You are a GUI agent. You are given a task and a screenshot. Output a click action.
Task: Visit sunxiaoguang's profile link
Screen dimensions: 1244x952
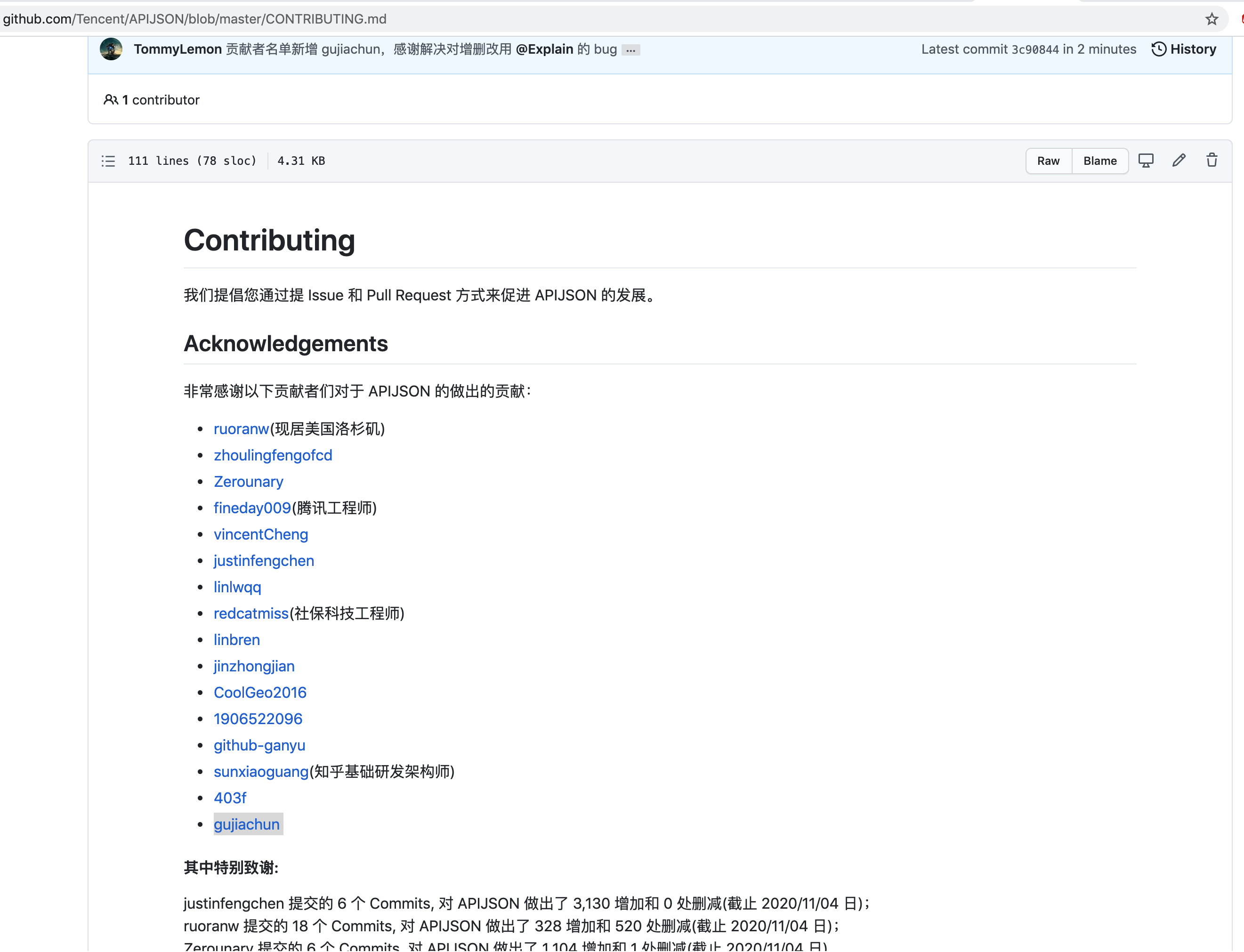click(x=261, y=772)
